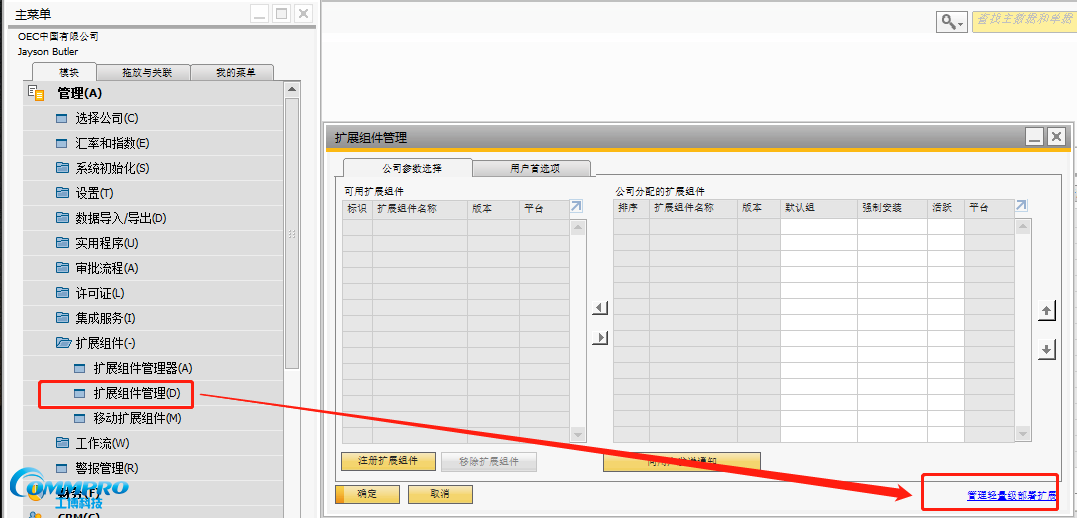Select 移动扩展组件(M) in the menu
1077x518 pixels.
(x=137, y=418)
